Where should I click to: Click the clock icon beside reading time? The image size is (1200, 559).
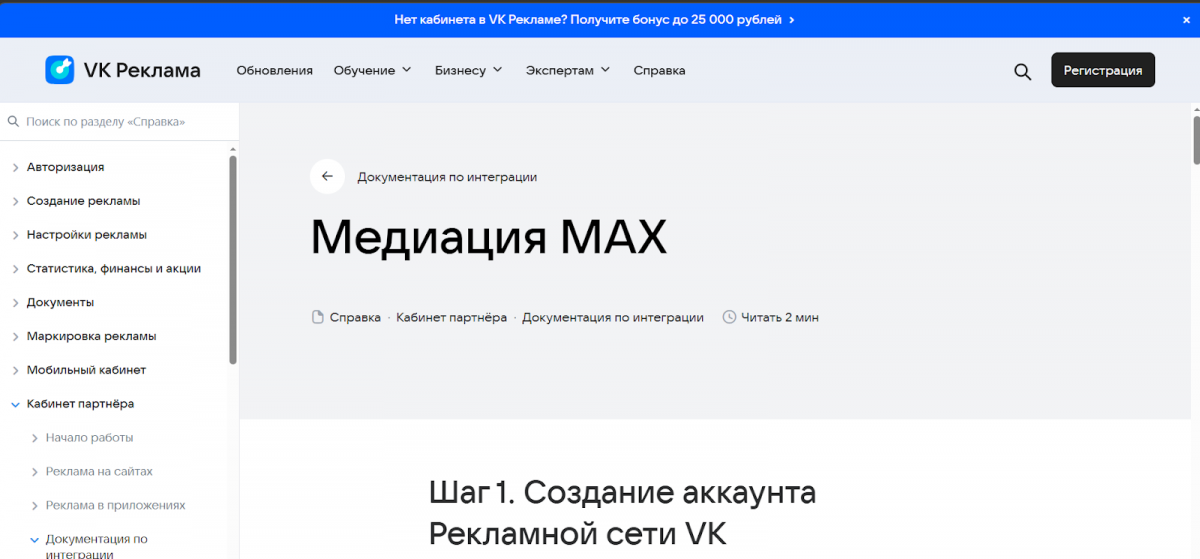pos(729,317)
